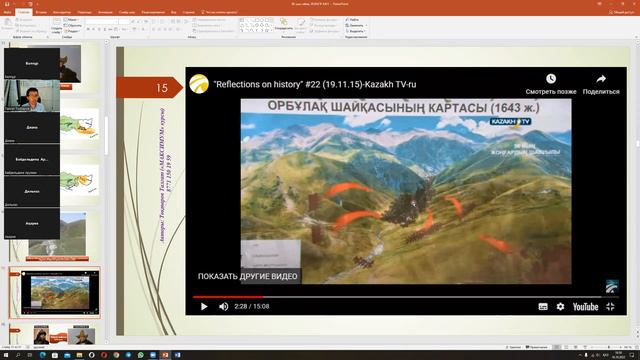The width and height of the screenshot is (640, 360).
Task: Exit full screen in the YouTube player
Action: [610, 307]
